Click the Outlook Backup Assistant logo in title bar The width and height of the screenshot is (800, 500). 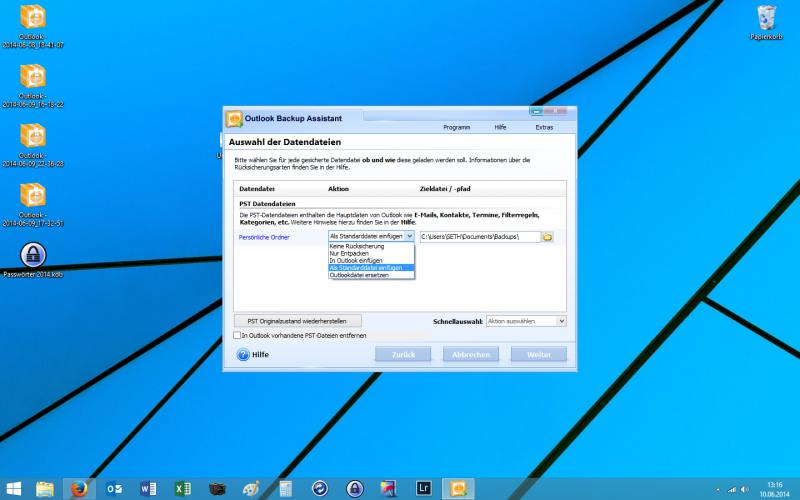pyautogui.click(x=234, y=118)
